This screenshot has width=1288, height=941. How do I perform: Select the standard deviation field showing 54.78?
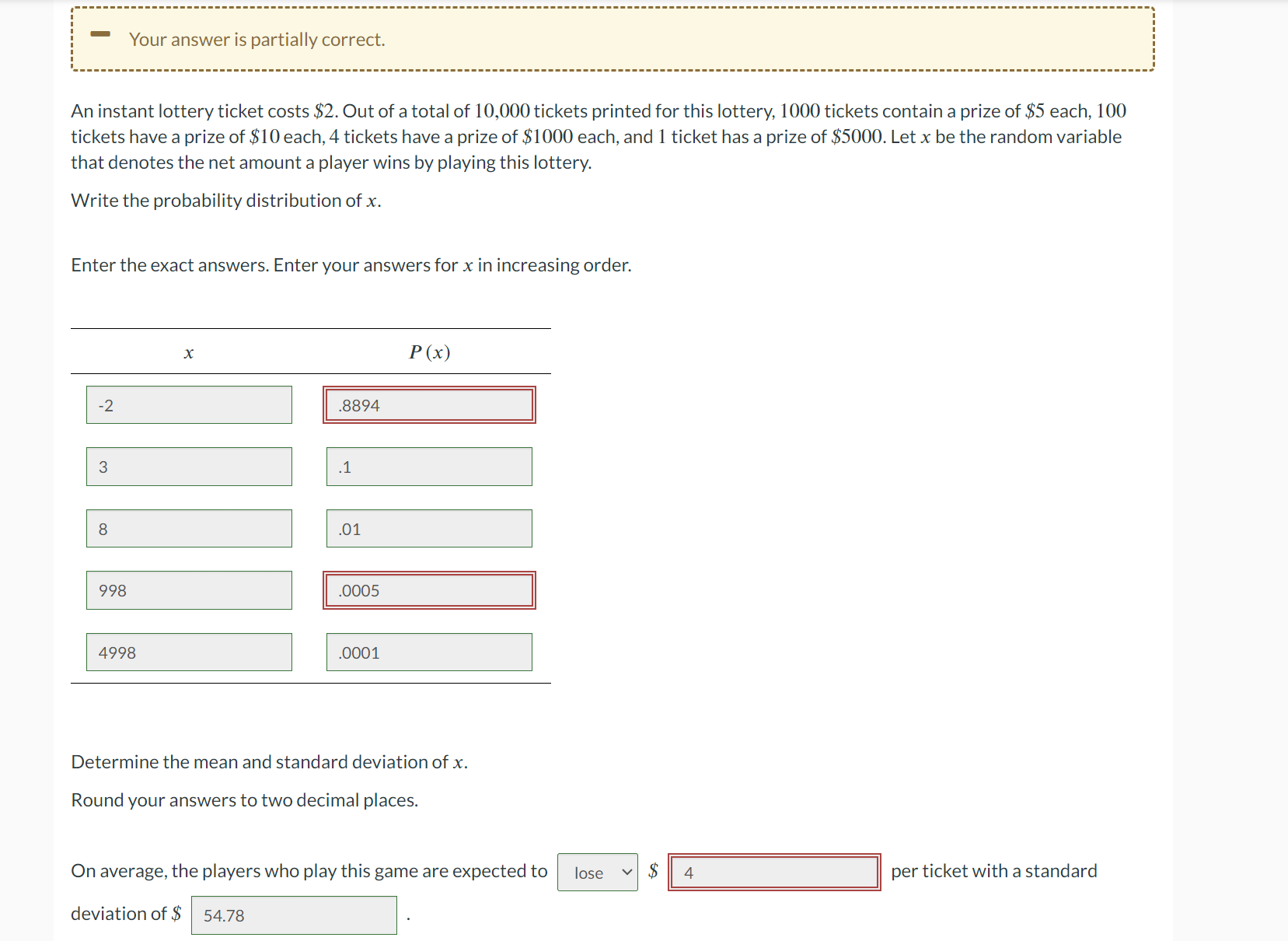point(294,915)
